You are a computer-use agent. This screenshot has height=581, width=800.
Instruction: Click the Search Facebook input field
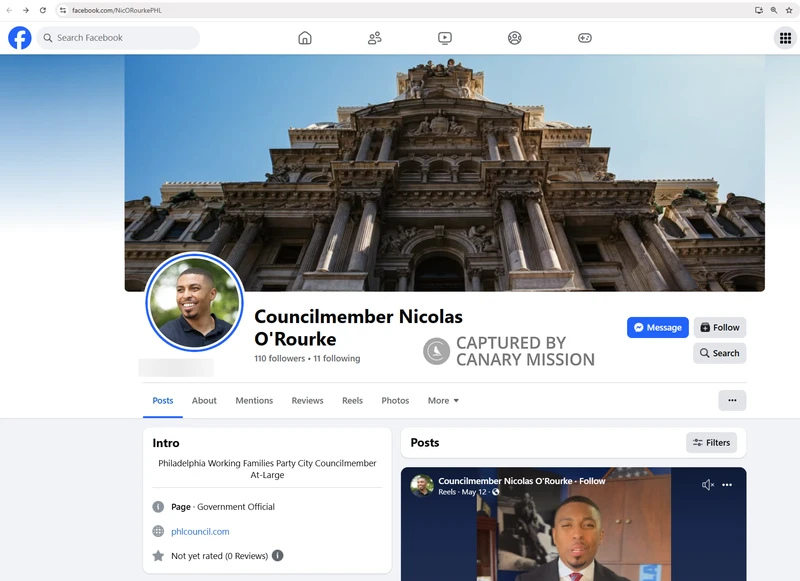click(x=118, y=38)
